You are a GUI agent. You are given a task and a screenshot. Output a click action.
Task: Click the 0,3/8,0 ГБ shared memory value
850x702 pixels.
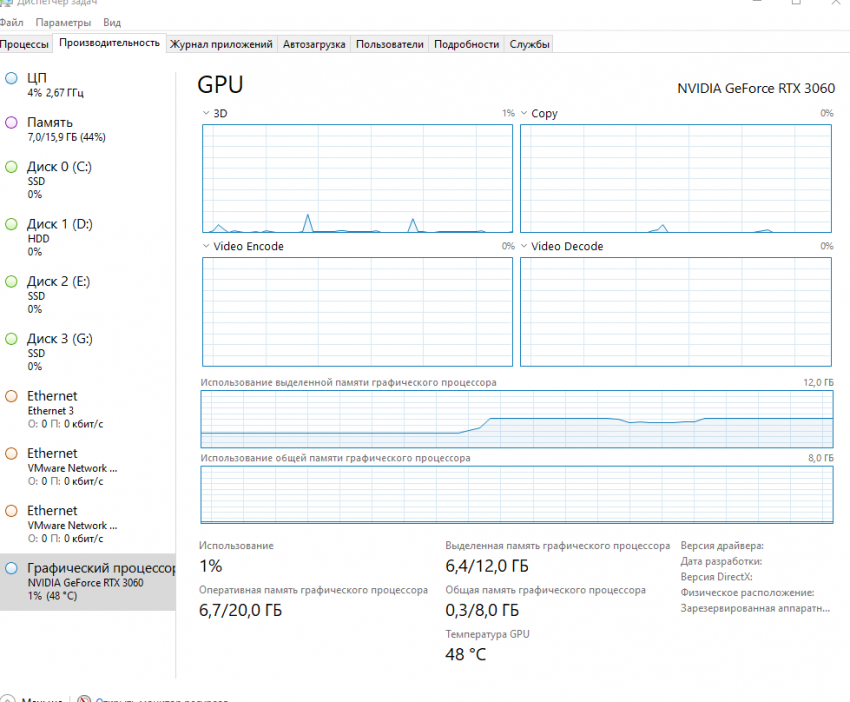[482, 610]
